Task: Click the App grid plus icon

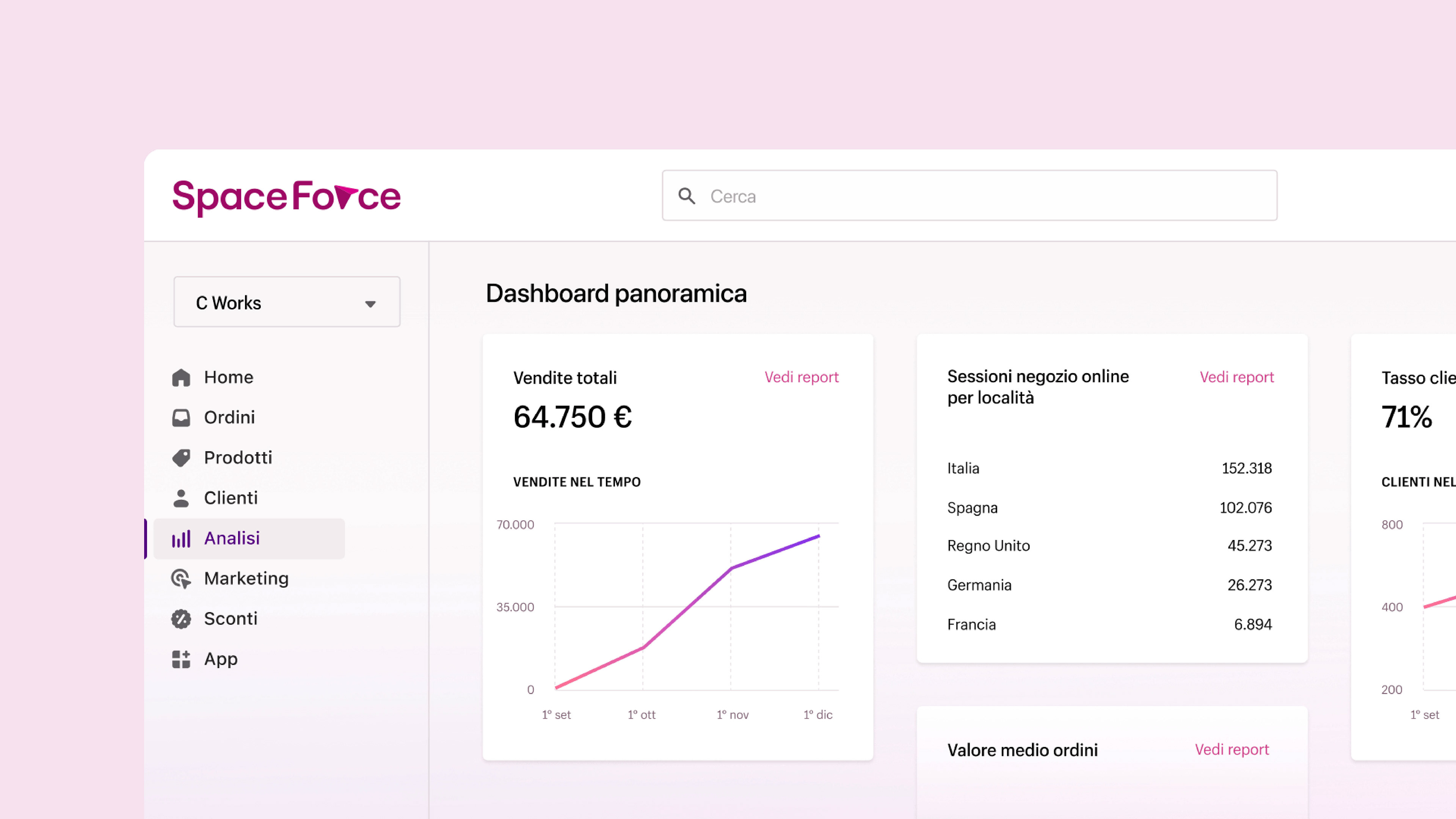Action: click(x=181, y=659)
